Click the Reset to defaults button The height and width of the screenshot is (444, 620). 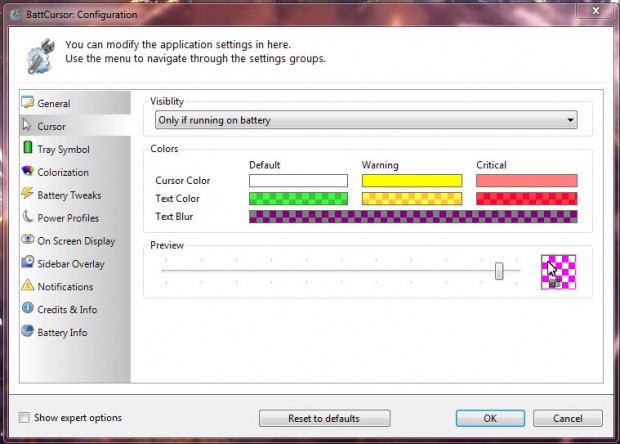[x=325, y=418]
